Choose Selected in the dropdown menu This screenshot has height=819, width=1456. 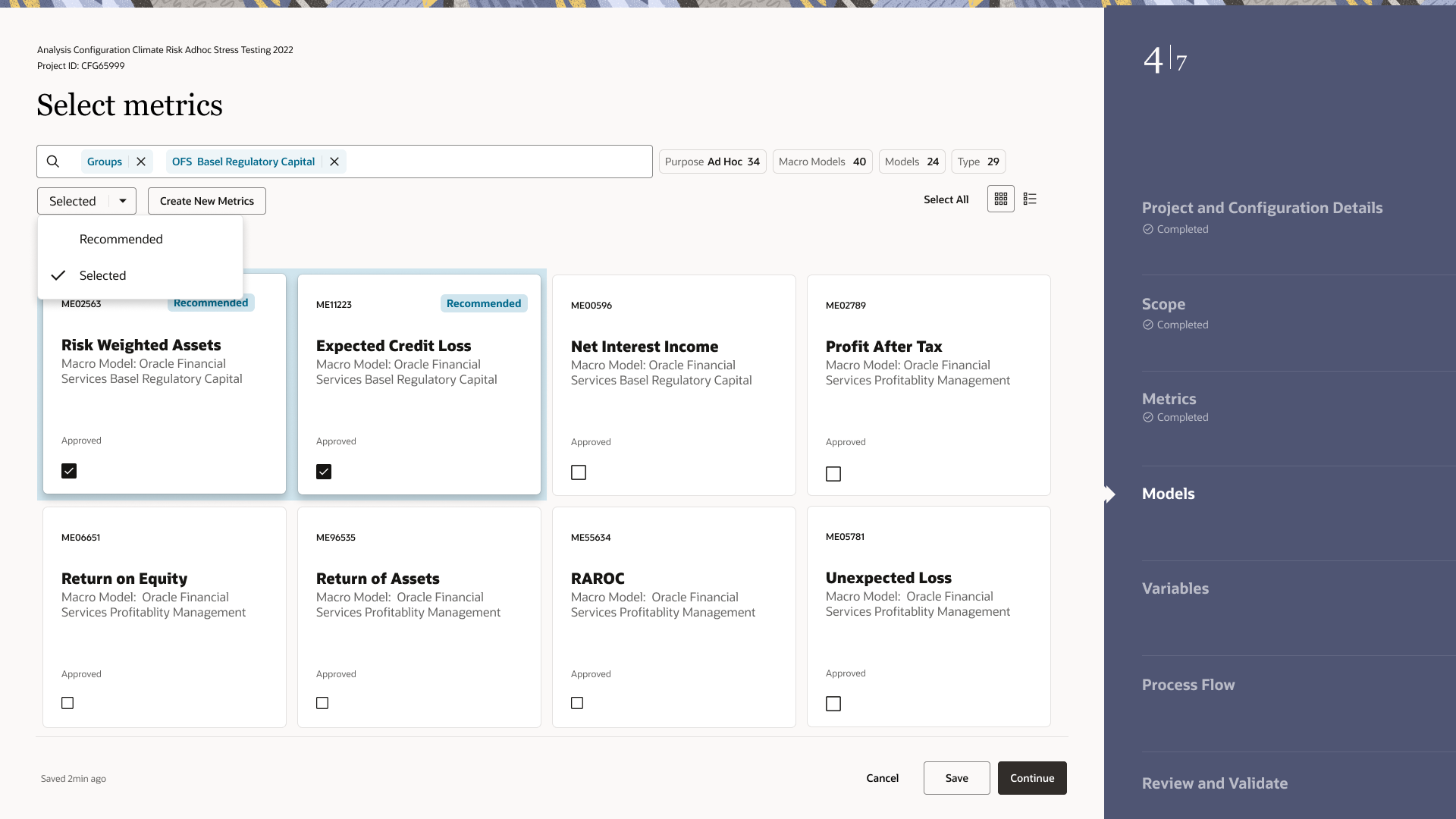[140, 275]
